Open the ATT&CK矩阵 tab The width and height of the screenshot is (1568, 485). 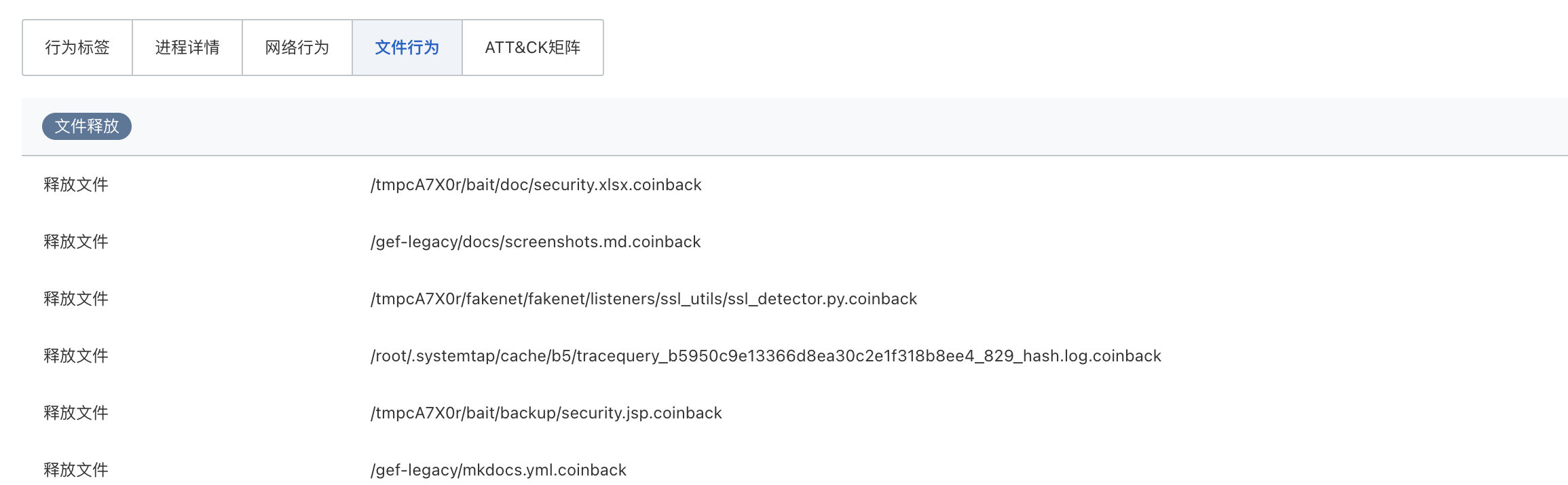pyautogui.click(x=533, y=48)
